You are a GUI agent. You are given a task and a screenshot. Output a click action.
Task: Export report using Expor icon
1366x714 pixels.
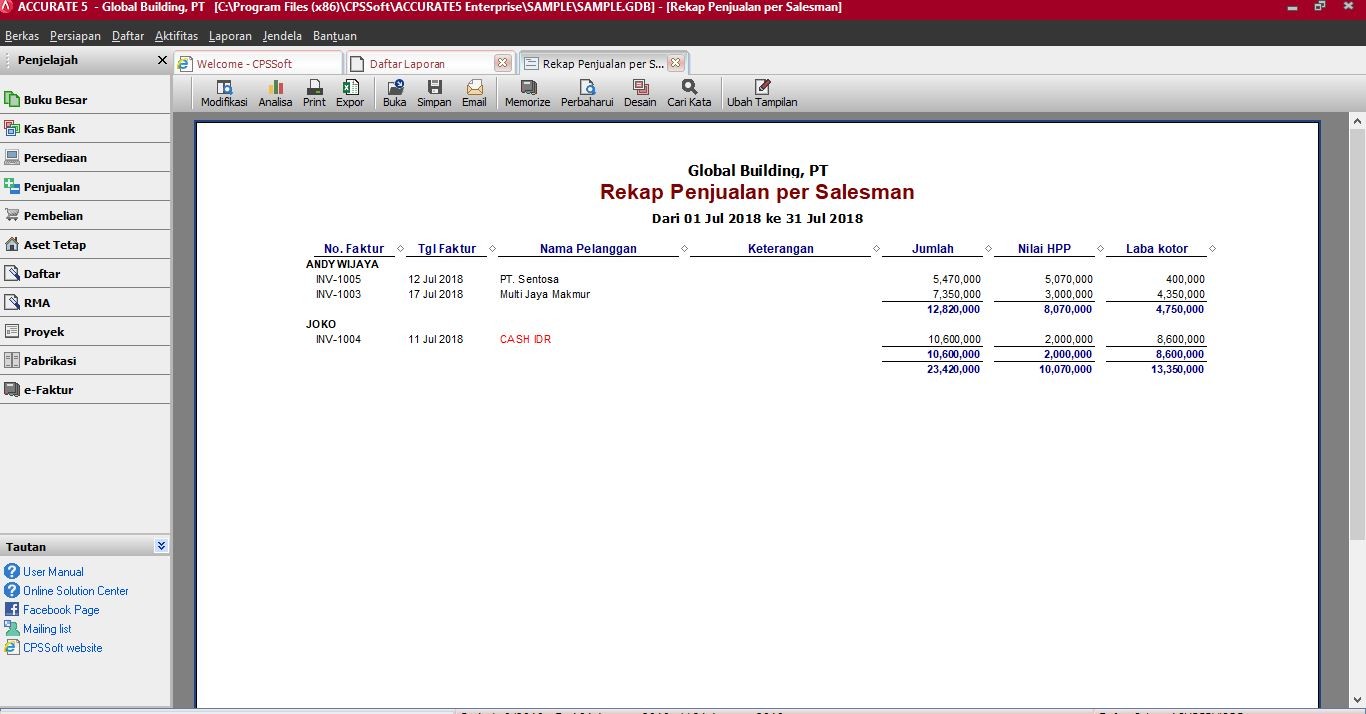(350, 94)
